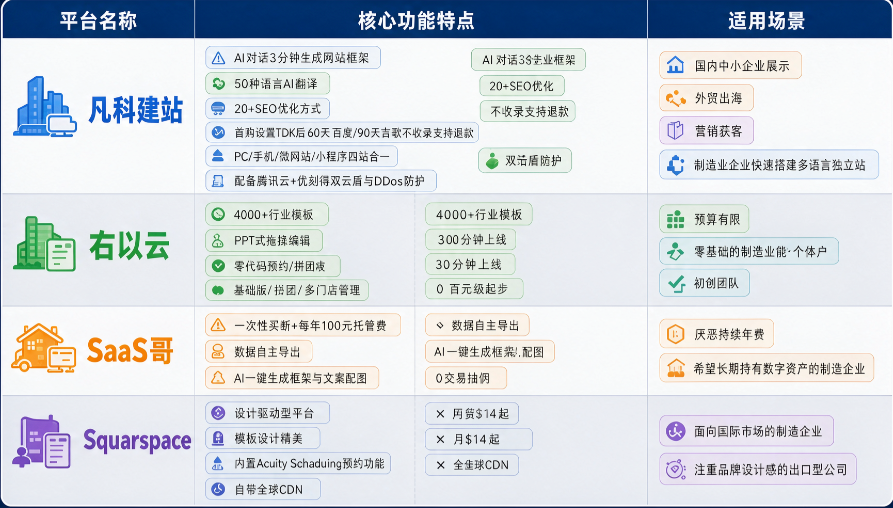Select the 核心功能特点 column header
Viewport: 893px width, 508px height.
pos(416,21)
